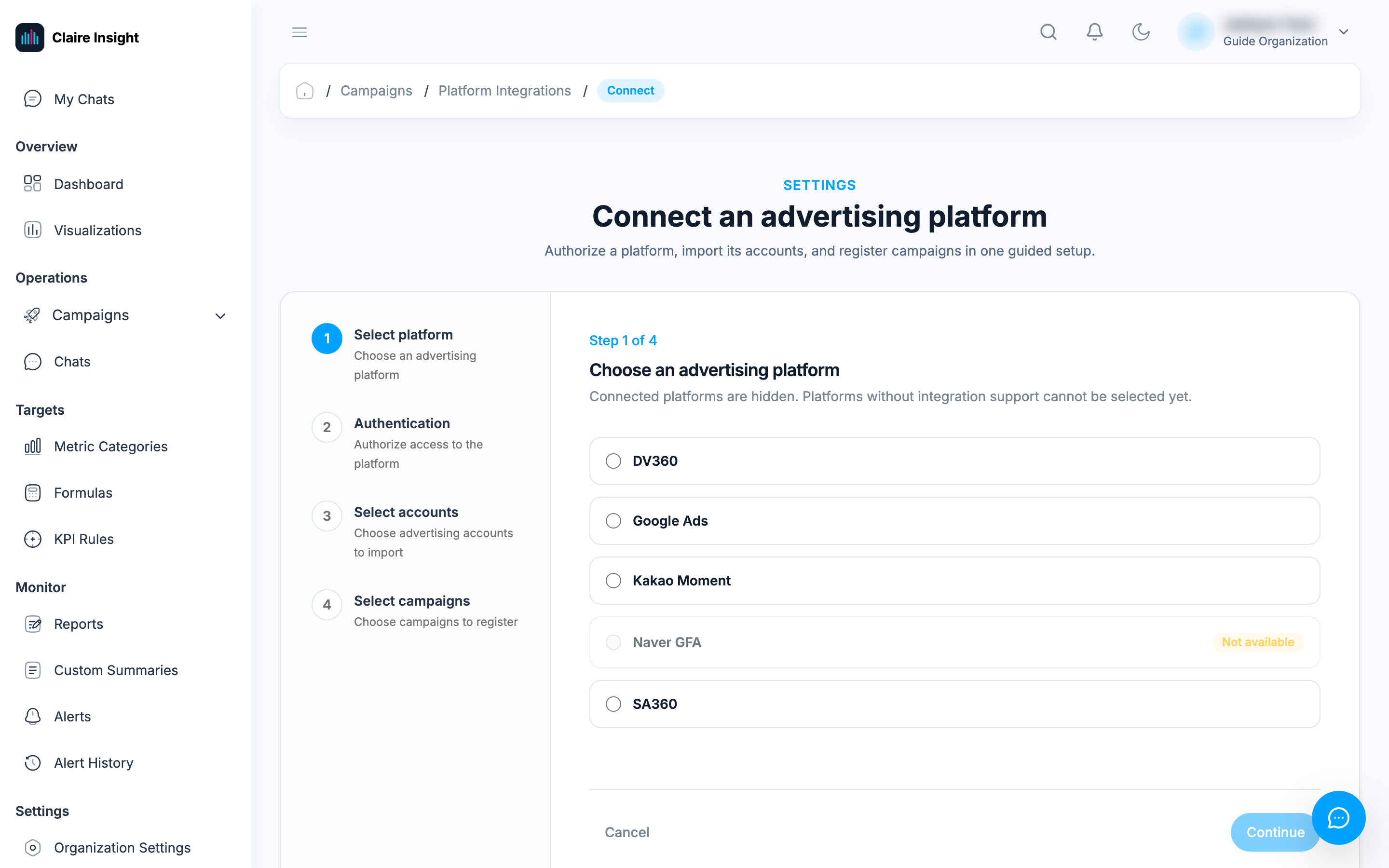Select the SA360 radio button

(x=613, y=704)
